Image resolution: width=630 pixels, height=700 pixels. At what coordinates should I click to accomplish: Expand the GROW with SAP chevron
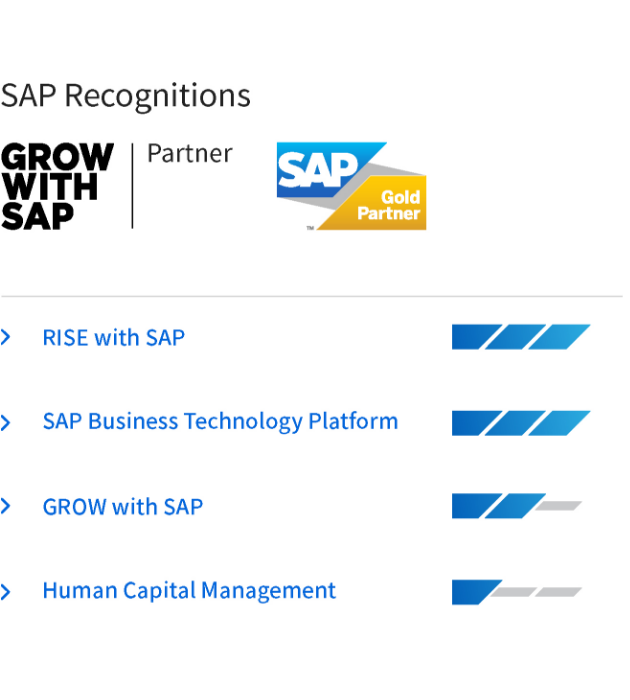point(7,507)
